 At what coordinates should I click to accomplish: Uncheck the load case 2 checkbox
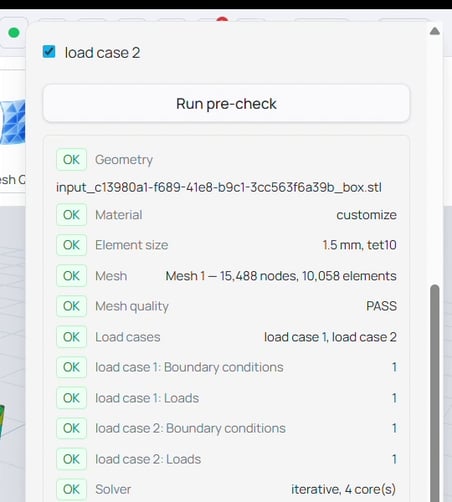[x=49, y=52]
